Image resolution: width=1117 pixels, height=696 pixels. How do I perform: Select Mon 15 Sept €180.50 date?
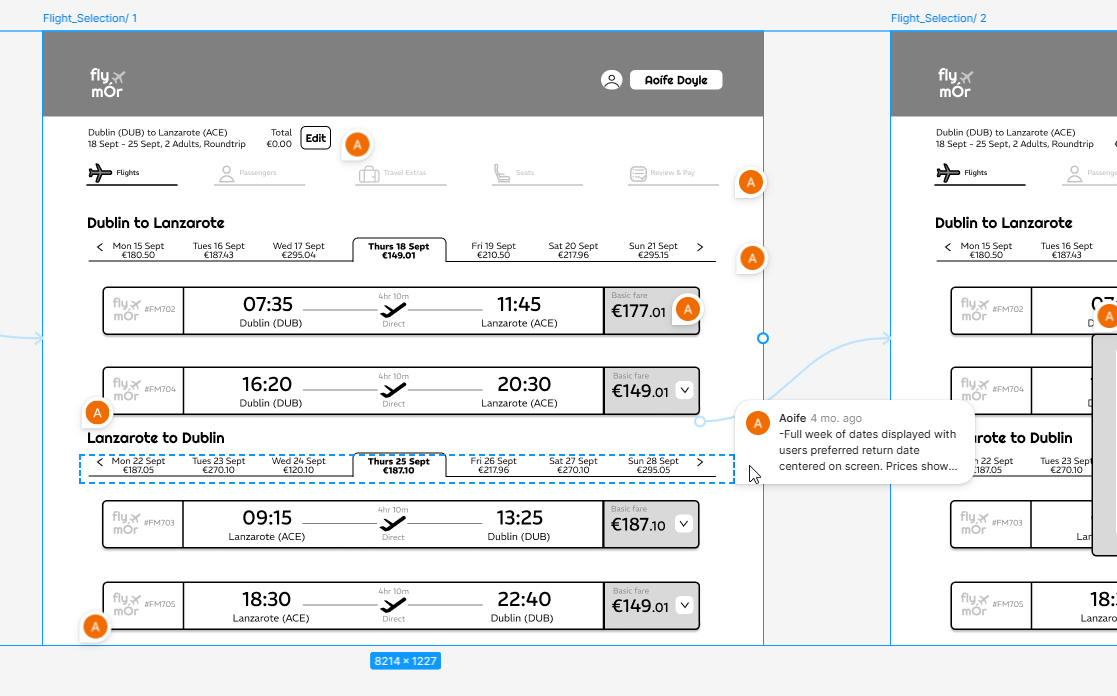[138, 250]
